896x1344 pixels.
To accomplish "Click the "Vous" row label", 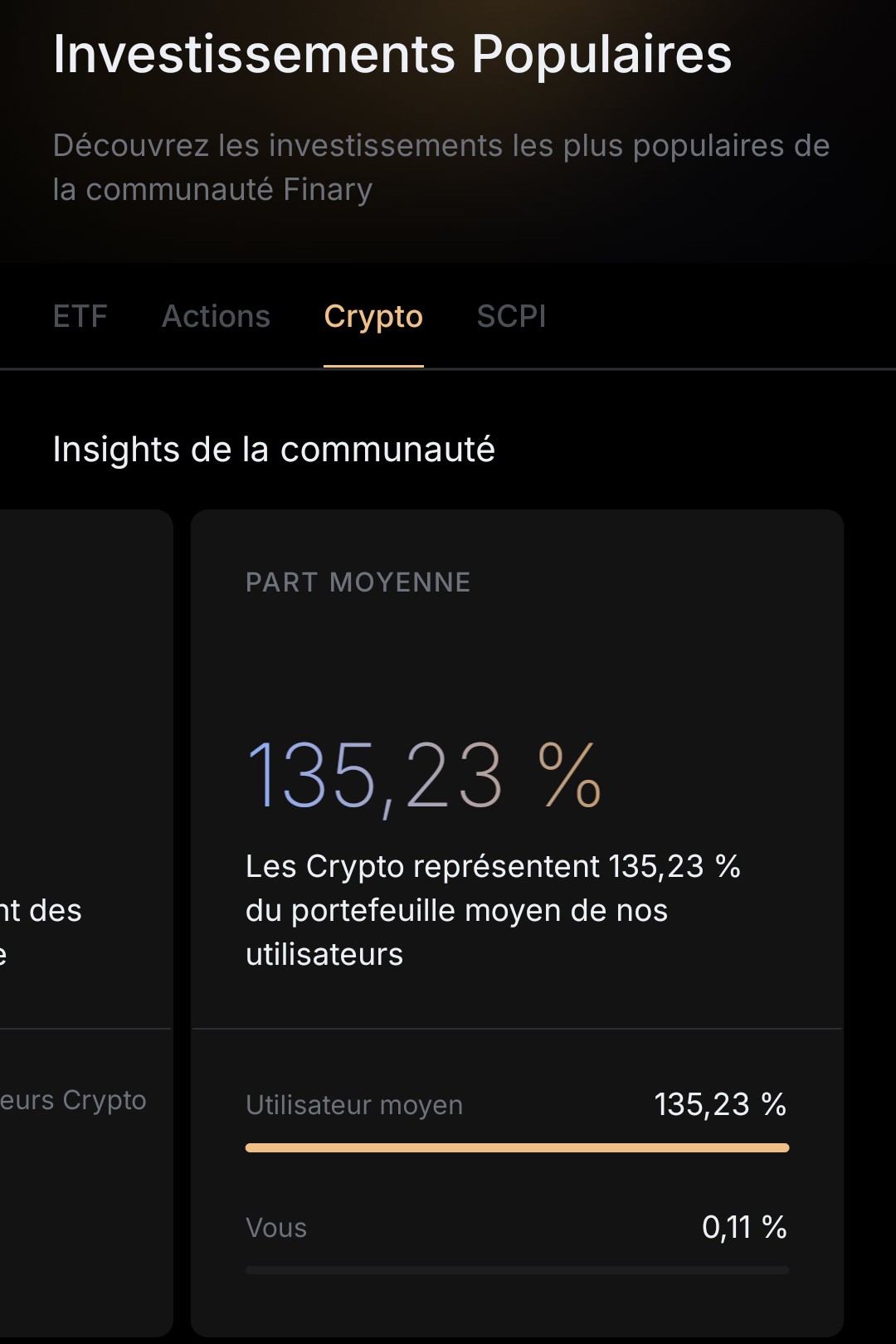I will tap(276, 1227).
